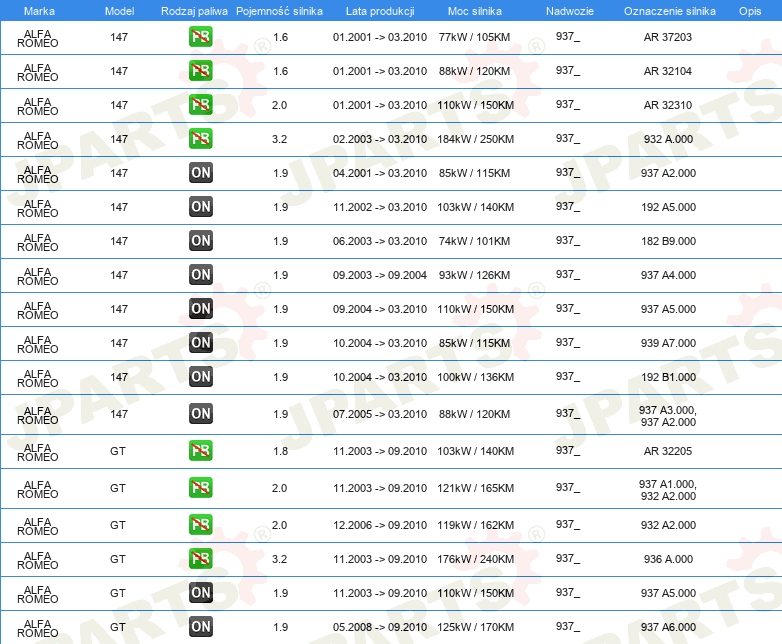Screen dimensions: 782x644
Task: Click petrol icon in GT 119kW / 162KM row
Action: pyautogui.click(x=200, y=524)
